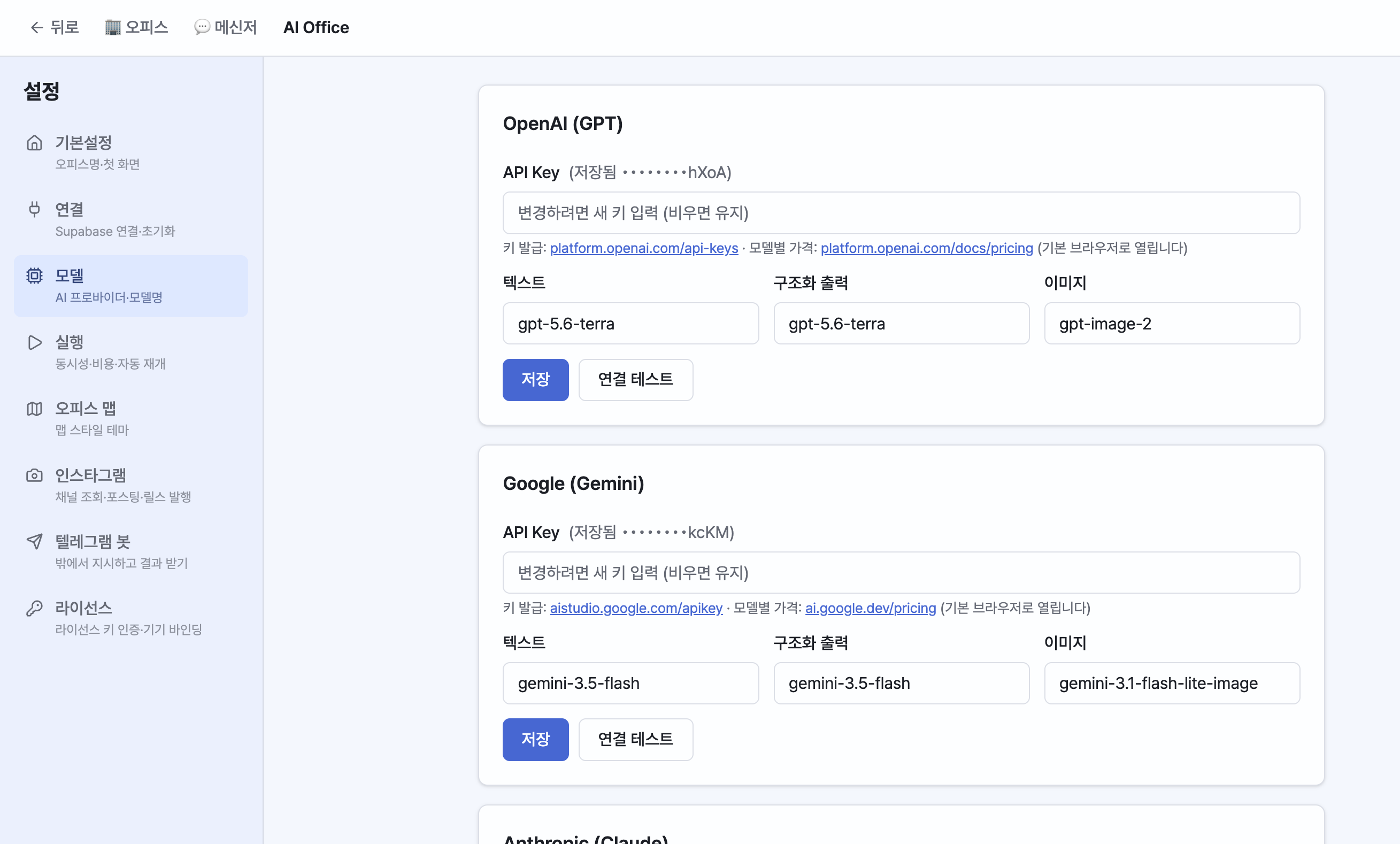Open the platform.openai.com/docs/pricing link
This screenshot has width=1400, height=844.
[x=927, y=248]
